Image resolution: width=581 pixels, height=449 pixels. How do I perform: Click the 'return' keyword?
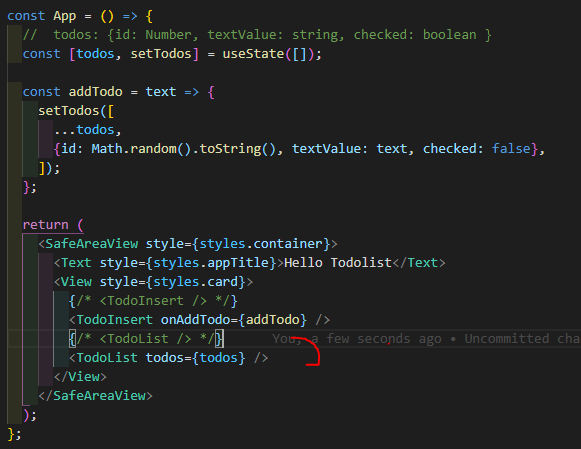tap(46, 224)
